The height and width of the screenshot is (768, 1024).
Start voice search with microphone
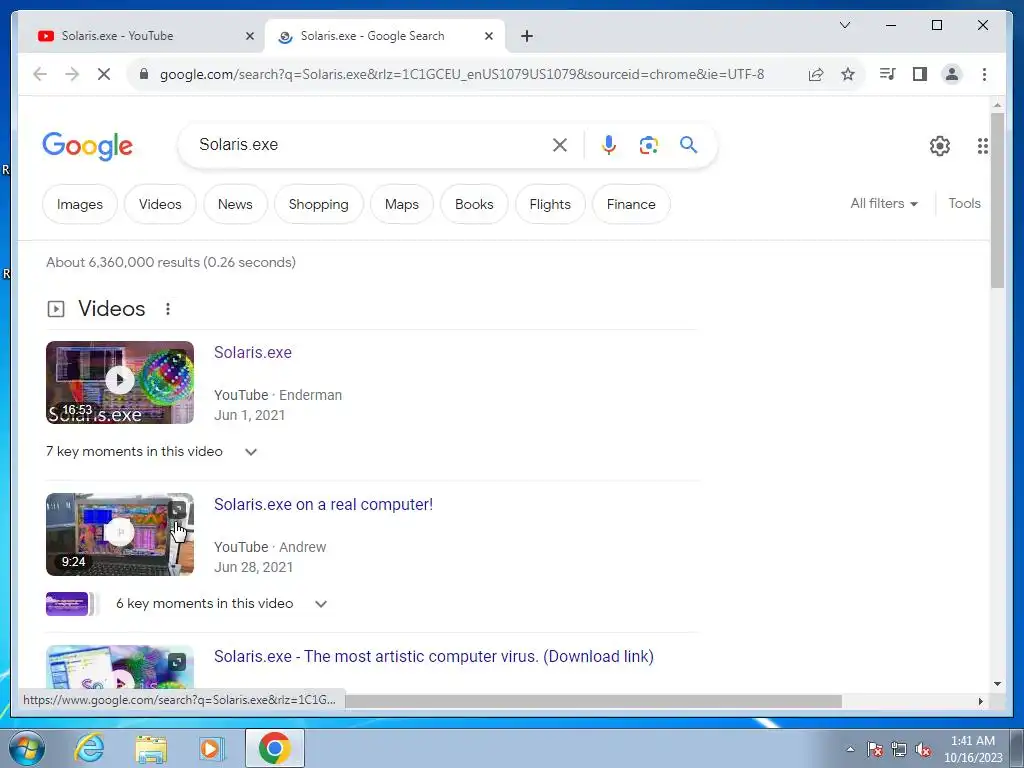point(609,145)
